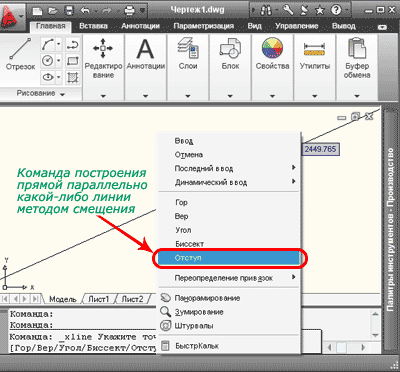400x372 pixels.
Task: Choose Панорамирование in the context menu
Action: click(x=230, y=298)
